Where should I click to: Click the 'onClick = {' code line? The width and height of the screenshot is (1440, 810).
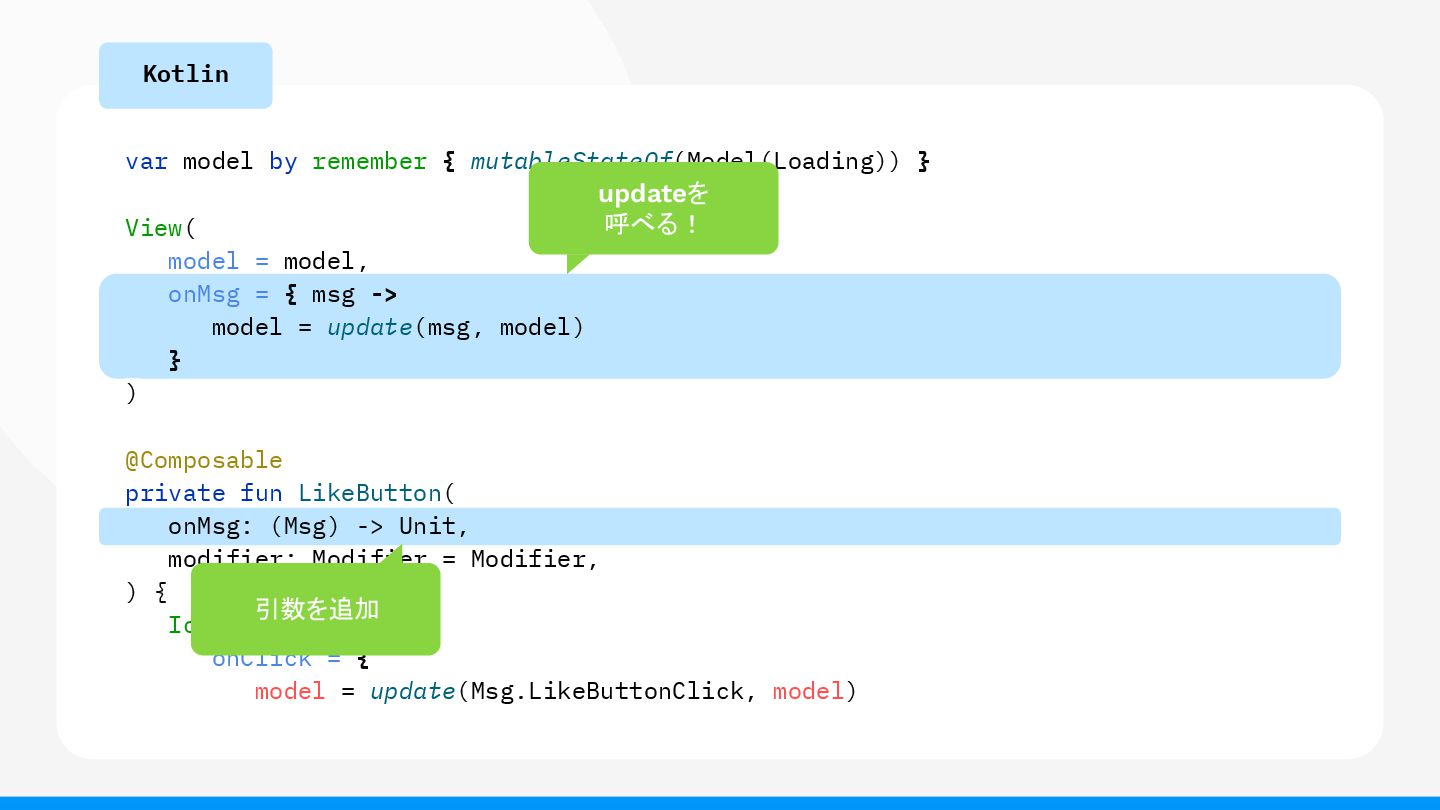(x=290, y=658)
